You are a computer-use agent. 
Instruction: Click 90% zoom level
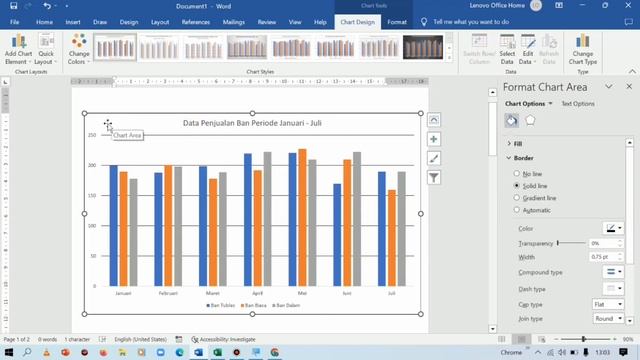(x=628, y=339)
